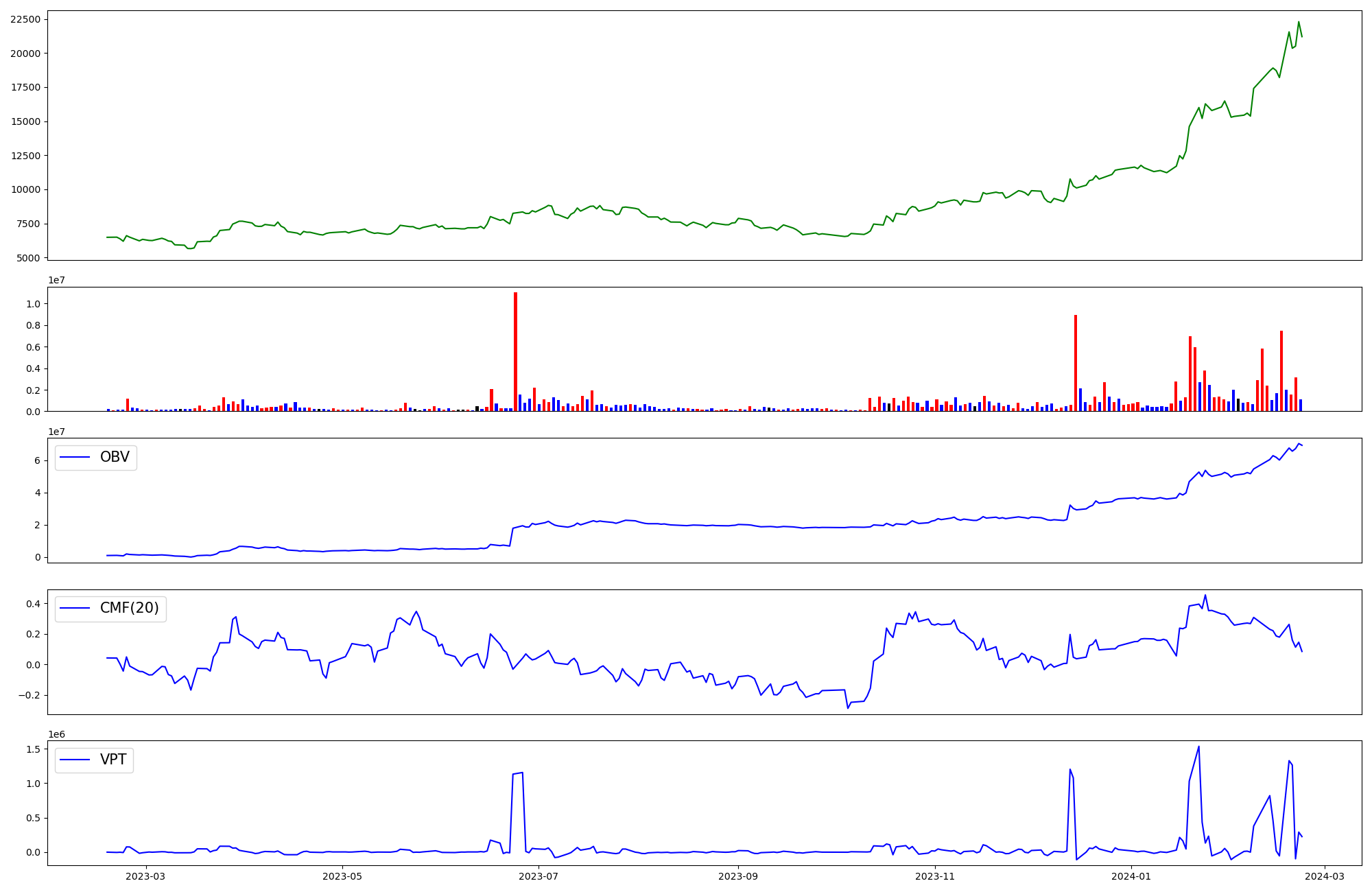Click the 2023-07 x-axis date label
Viewport: 1372px width, 892px height.
click(539, 876)
